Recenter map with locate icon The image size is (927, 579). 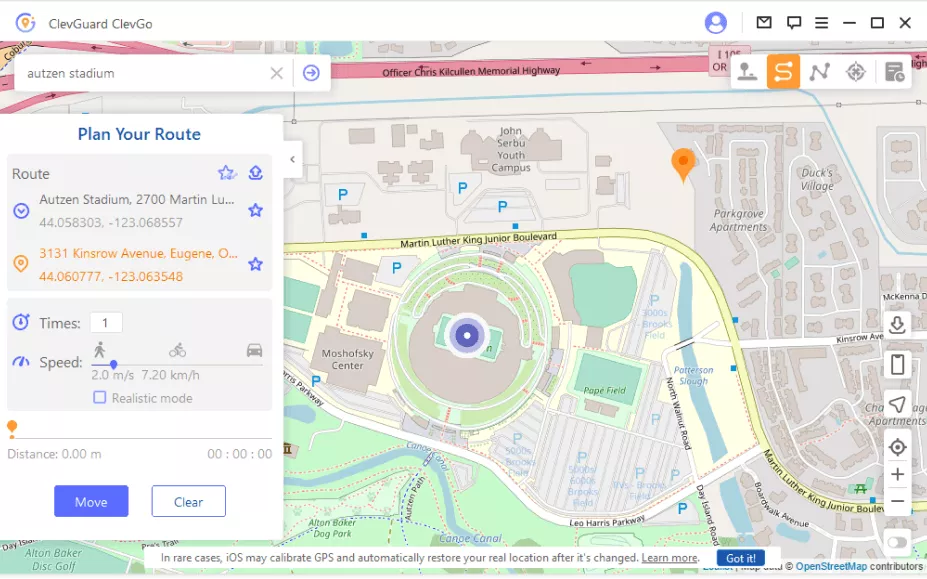point(897,447)
